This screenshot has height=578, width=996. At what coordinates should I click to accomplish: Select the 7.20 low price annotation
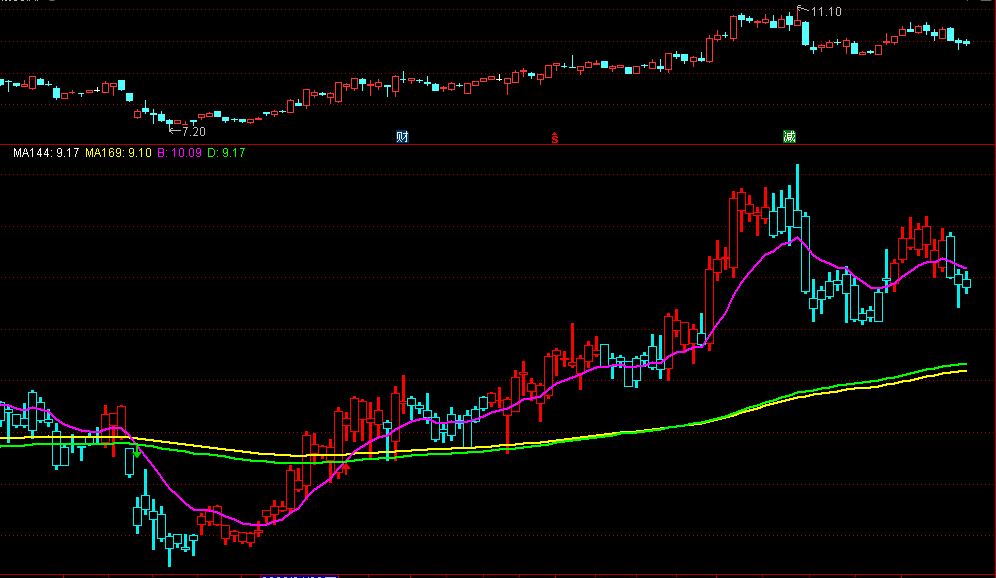[x=191, y=131]
